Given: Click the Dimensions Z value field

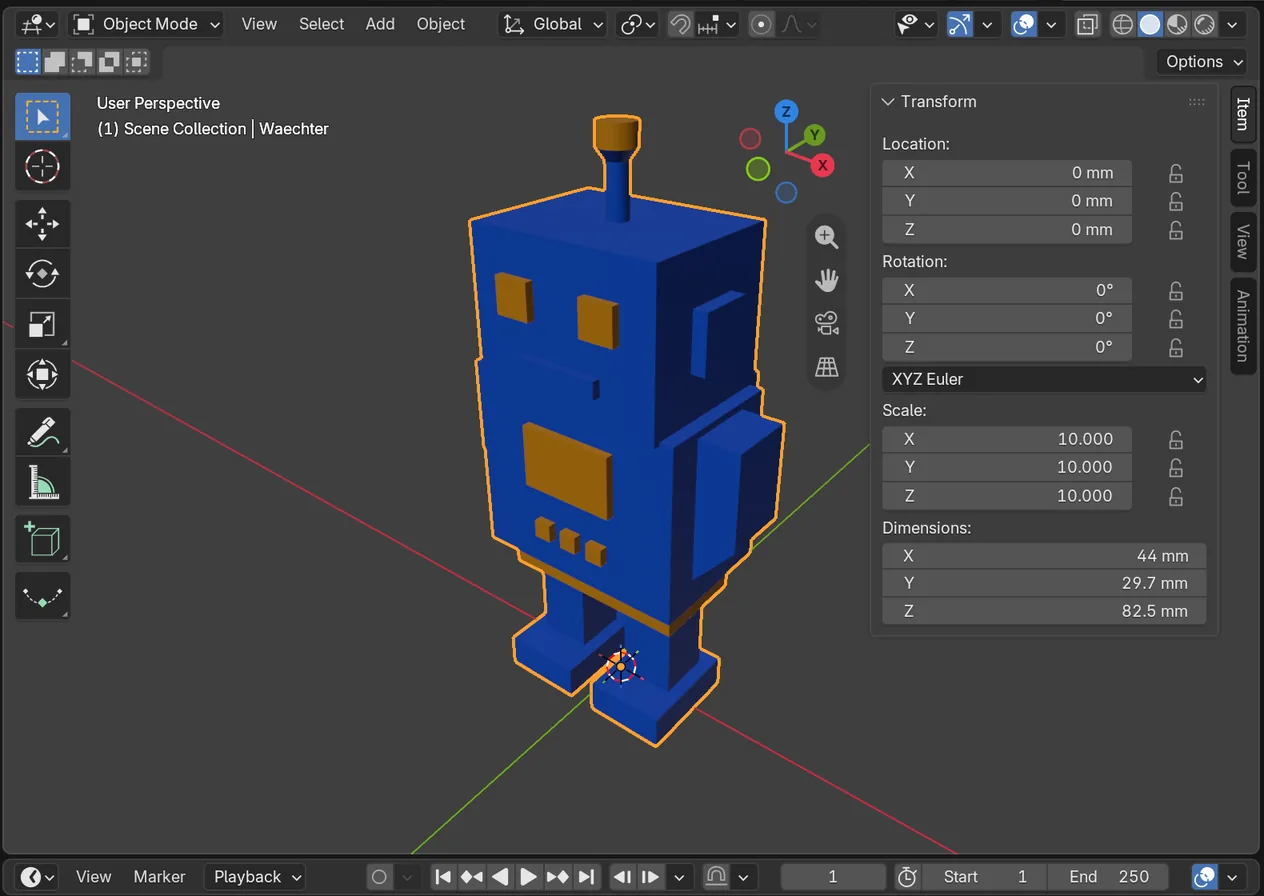Looking at the screenshot, I should [1044, 611].
